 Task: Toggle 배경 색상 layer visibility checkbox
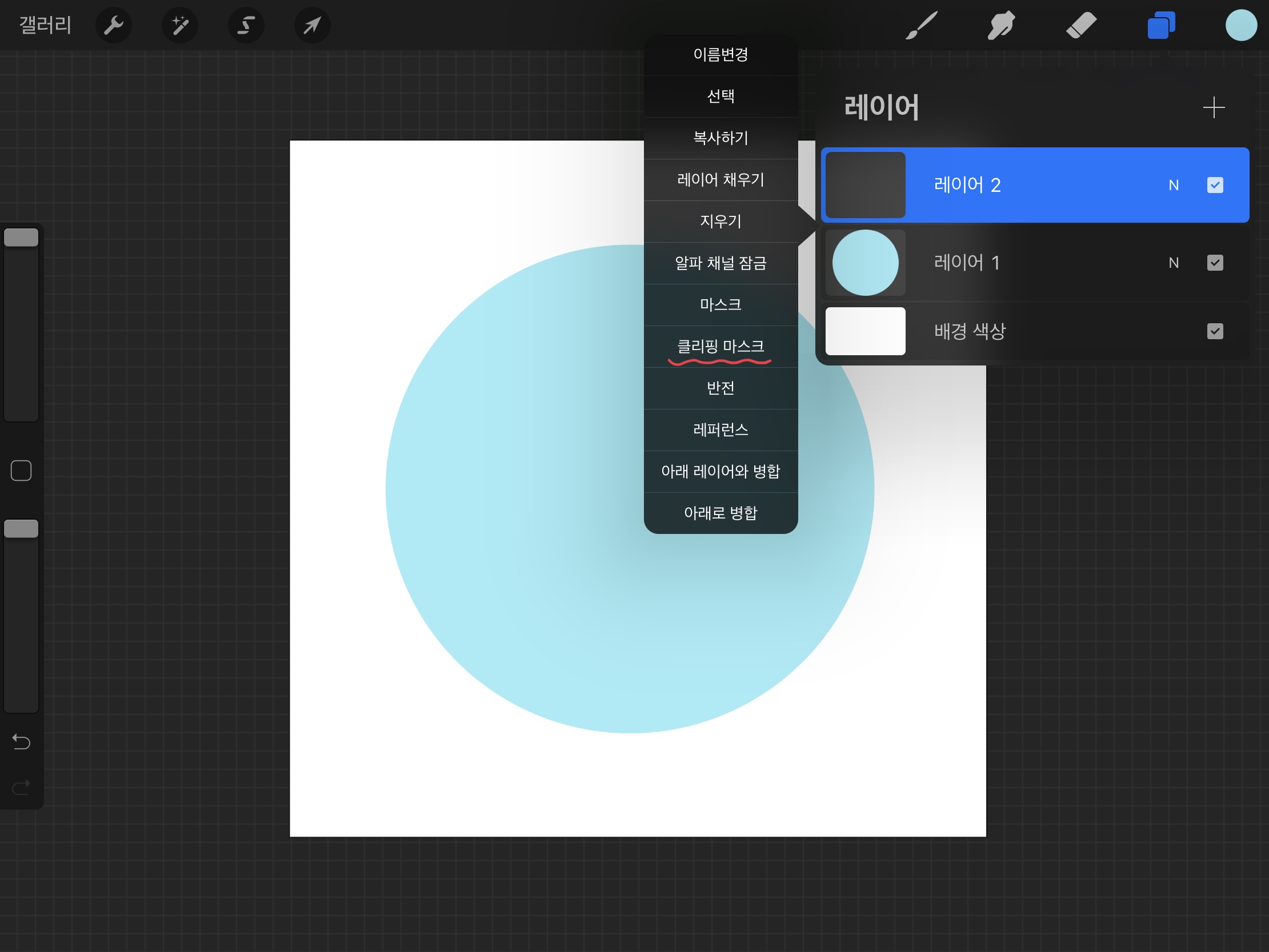point(1215,331)
